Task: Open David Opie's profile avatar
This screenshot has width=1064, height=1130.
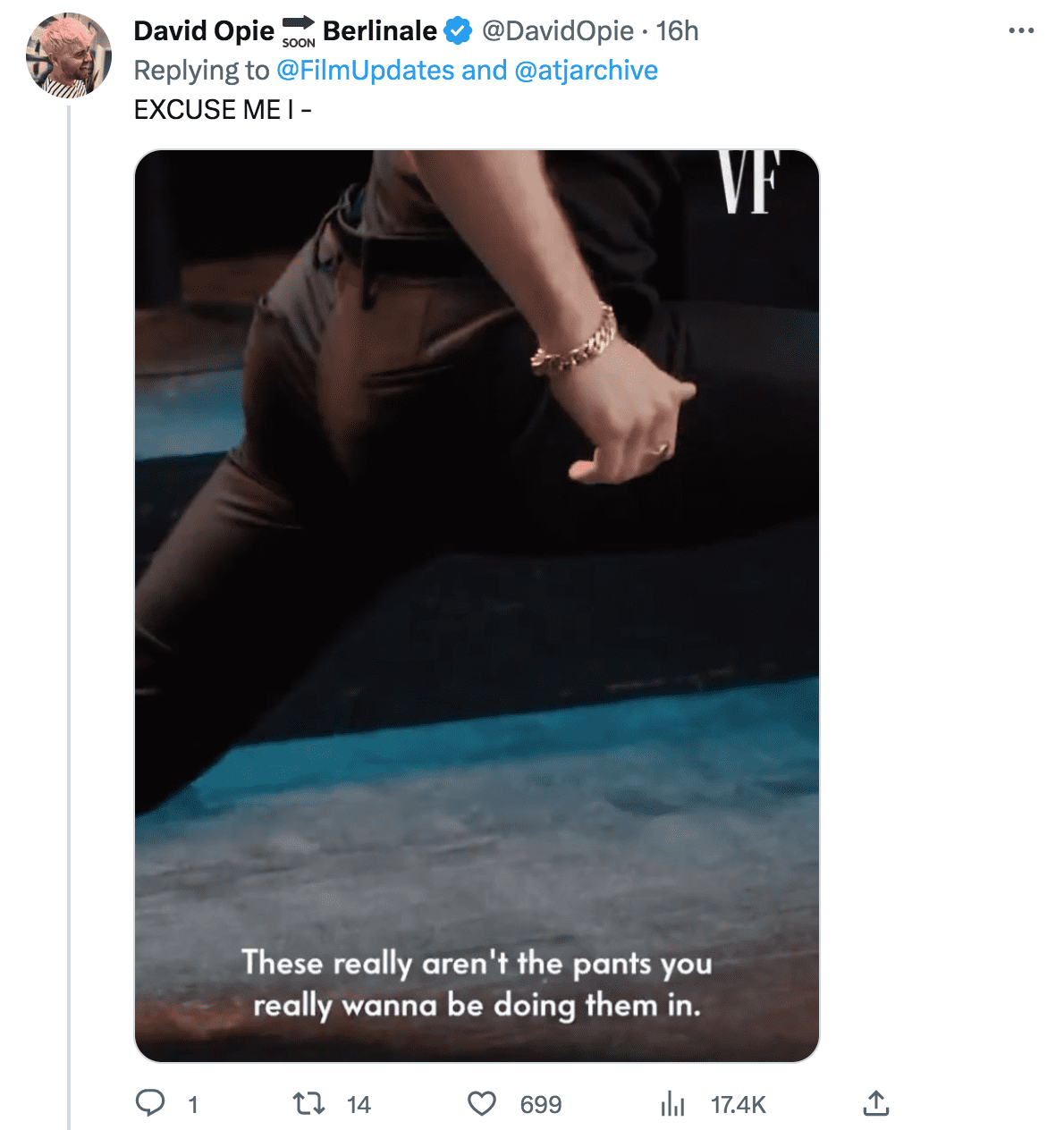Action: [69, 55]
